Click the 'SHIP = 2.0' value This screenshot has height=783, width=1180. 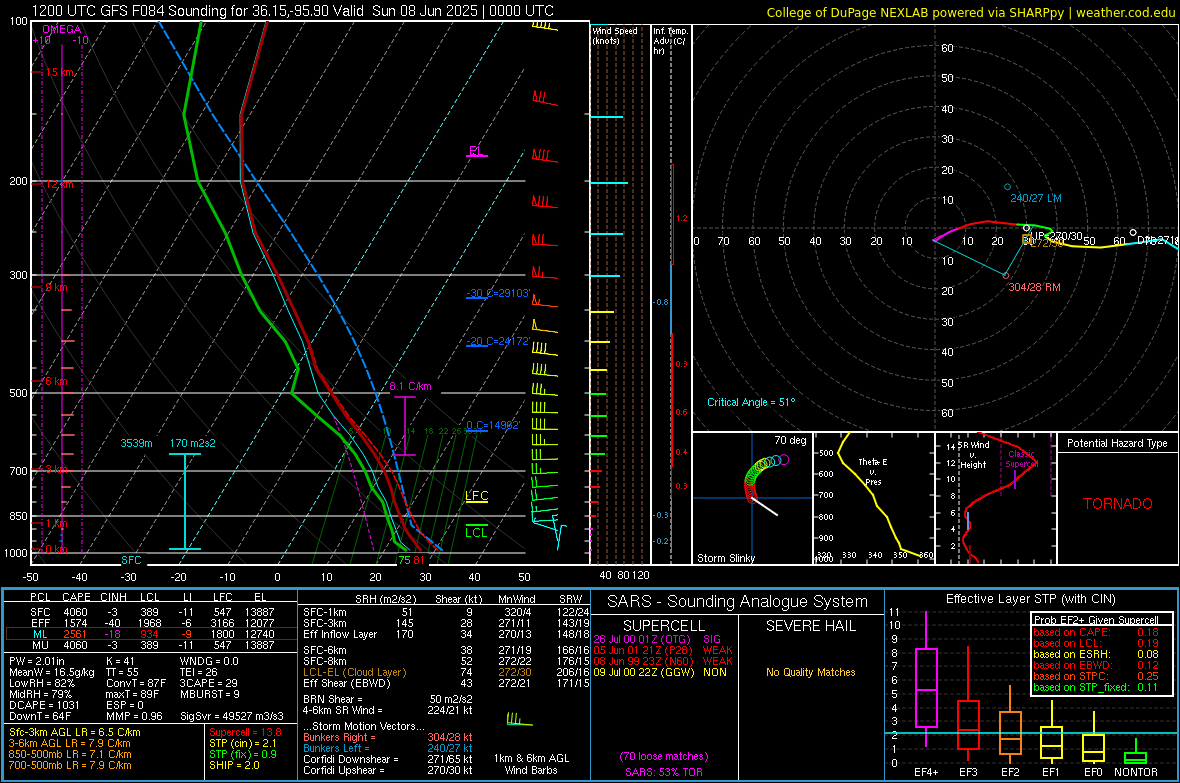tap(234, 765)
